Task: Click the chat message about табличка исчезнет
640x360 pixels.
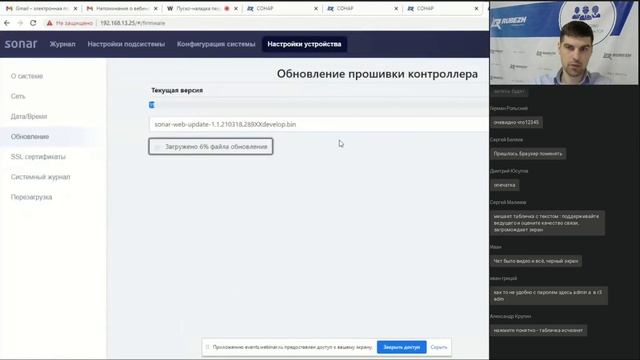Action: (x=538, y=330)
